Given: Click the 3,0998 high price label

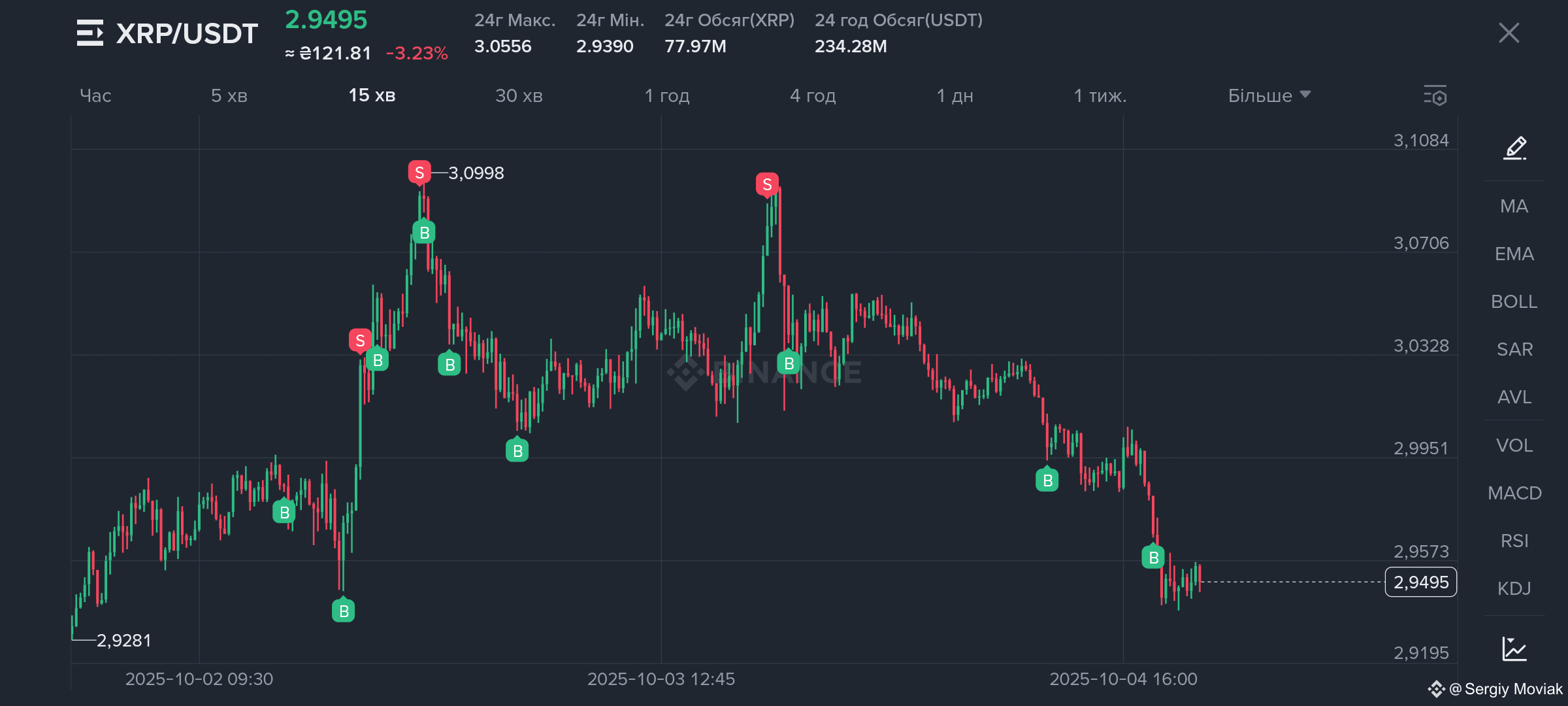Looking at the screenshot, I should 476,173.
